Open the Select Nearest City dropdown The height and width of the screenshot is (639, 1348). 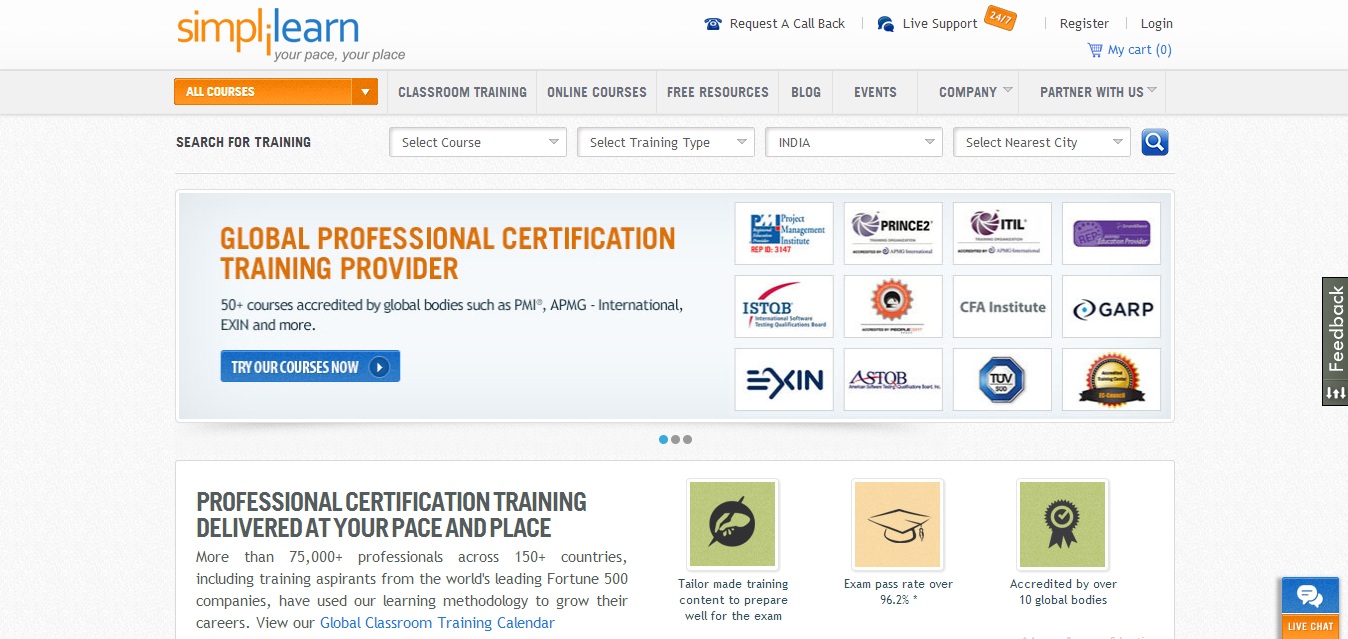(1042, 142)
